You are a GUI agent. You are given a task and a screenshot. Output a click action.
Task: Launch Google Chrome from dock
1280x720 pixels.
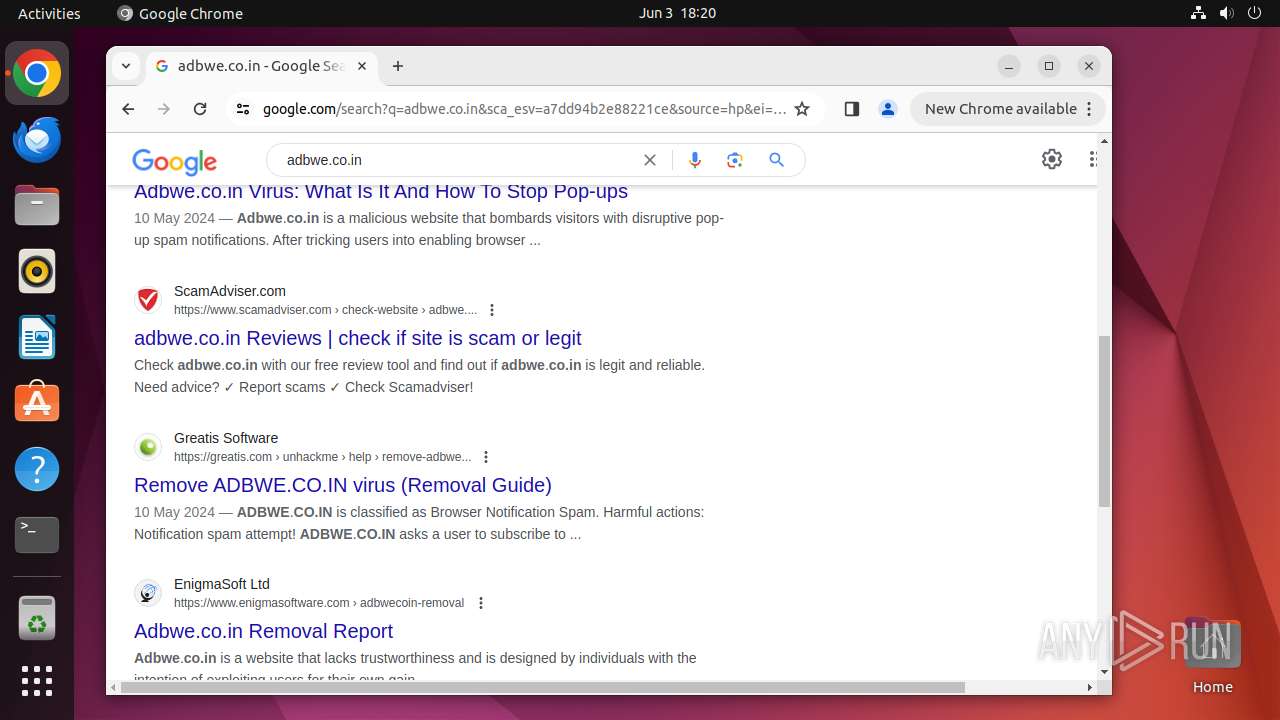pyautogui.click(x=37, y=74)
